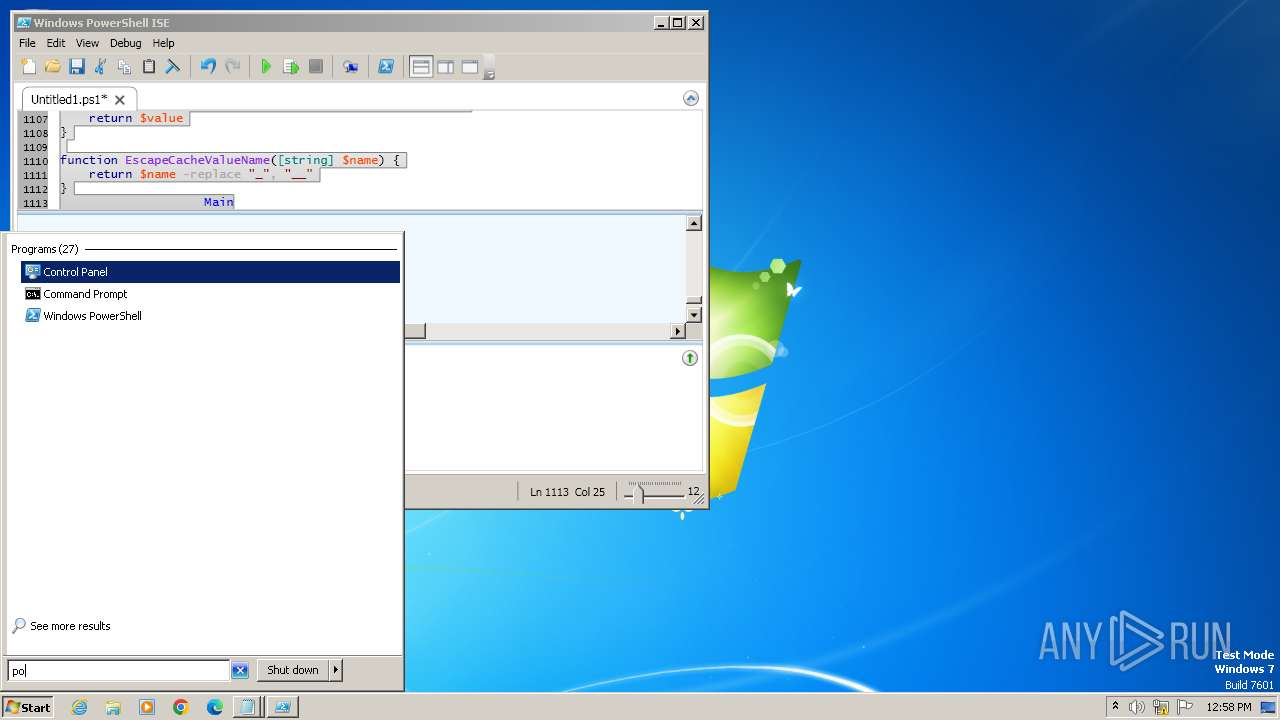Open the volume tray icon
Screen dimensions: 1280x720
pyautogui.click(x=1137, y=707)
